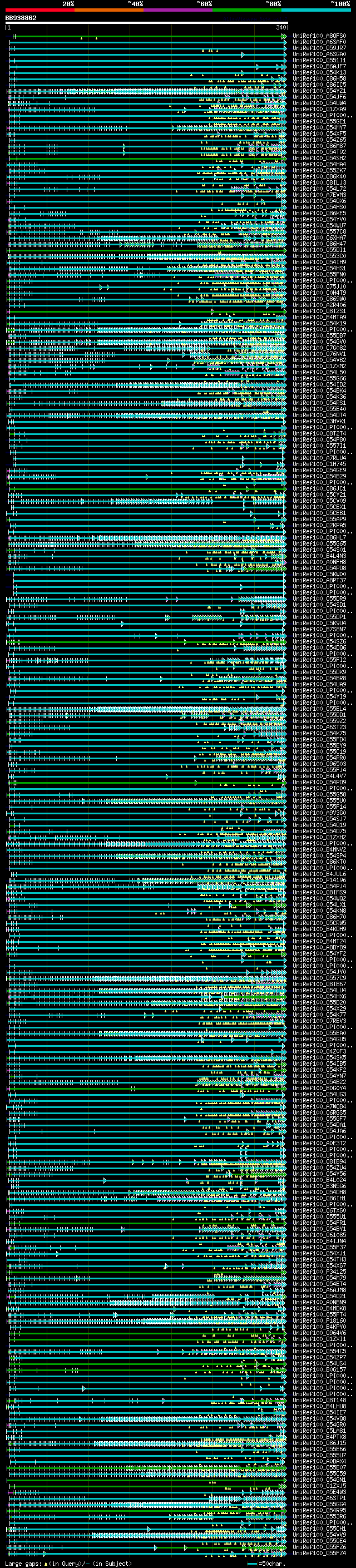Open hit UniRef100_Q59JR7
The height and width of the screenshot is (1568, 356).
tap(319, 48)
